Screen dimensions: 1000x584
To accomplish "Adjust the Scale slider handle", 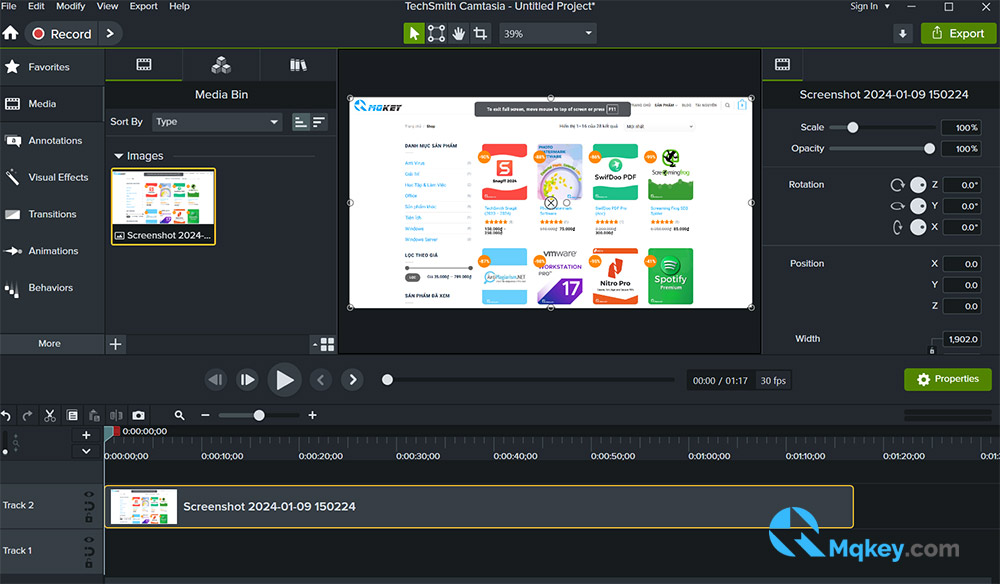I will point(852,128).
